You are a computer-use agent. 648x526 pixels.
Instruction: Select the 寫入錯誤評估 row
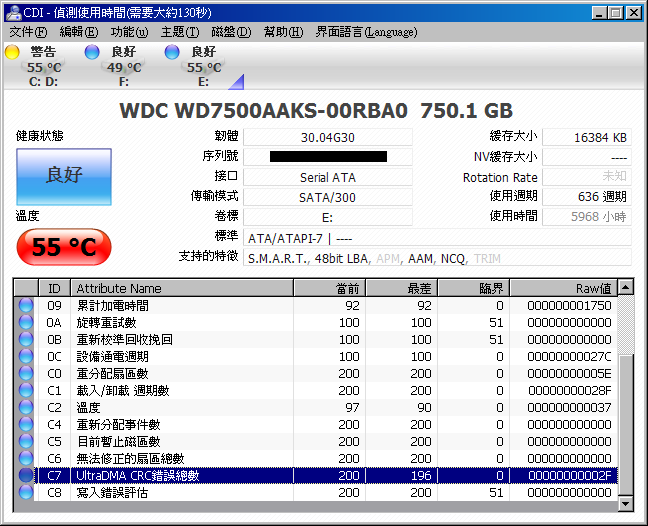click(x=316, y=492)
